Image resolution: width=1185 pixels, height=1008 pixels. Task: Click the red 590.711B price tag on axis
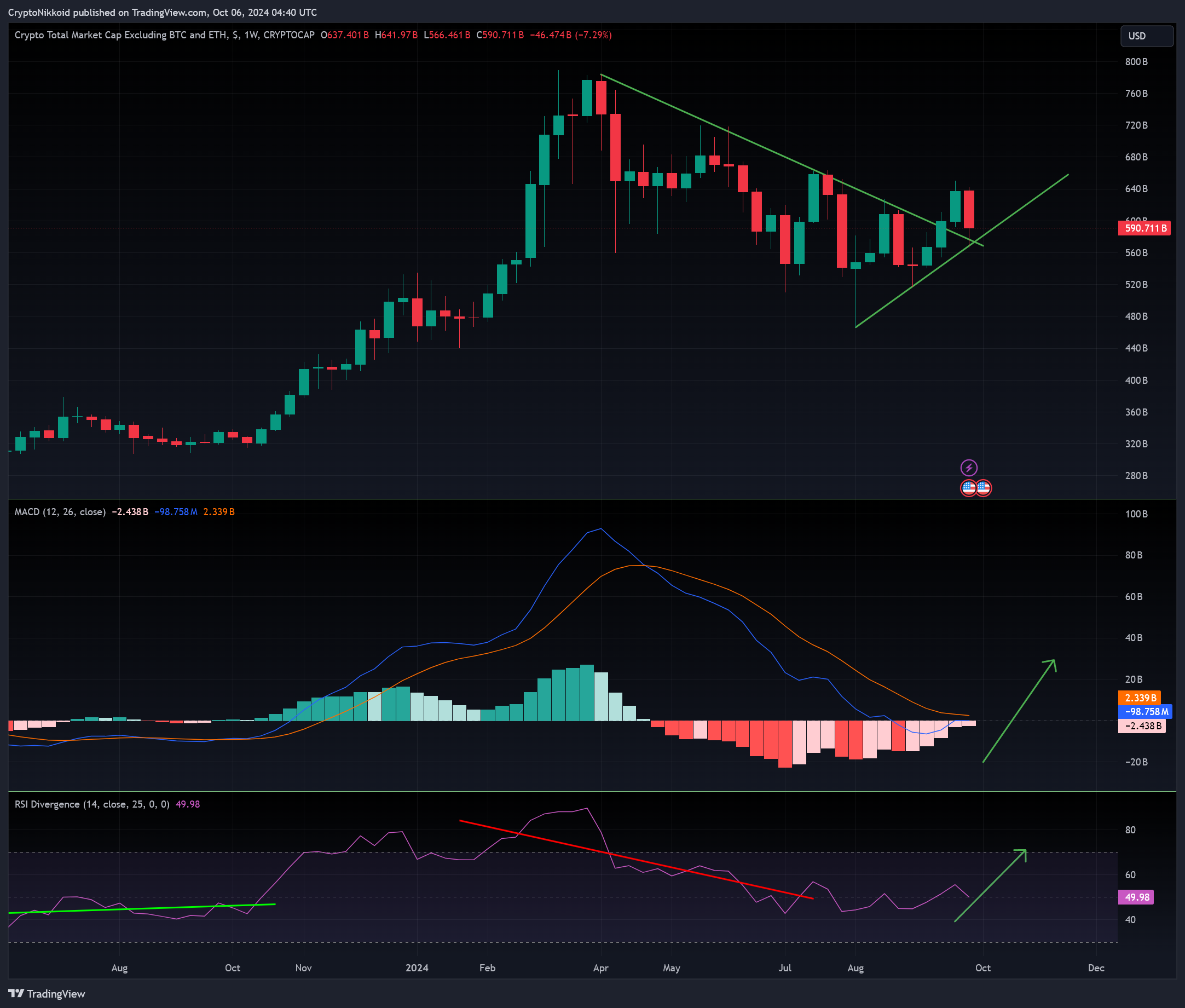coord(1144,228)
